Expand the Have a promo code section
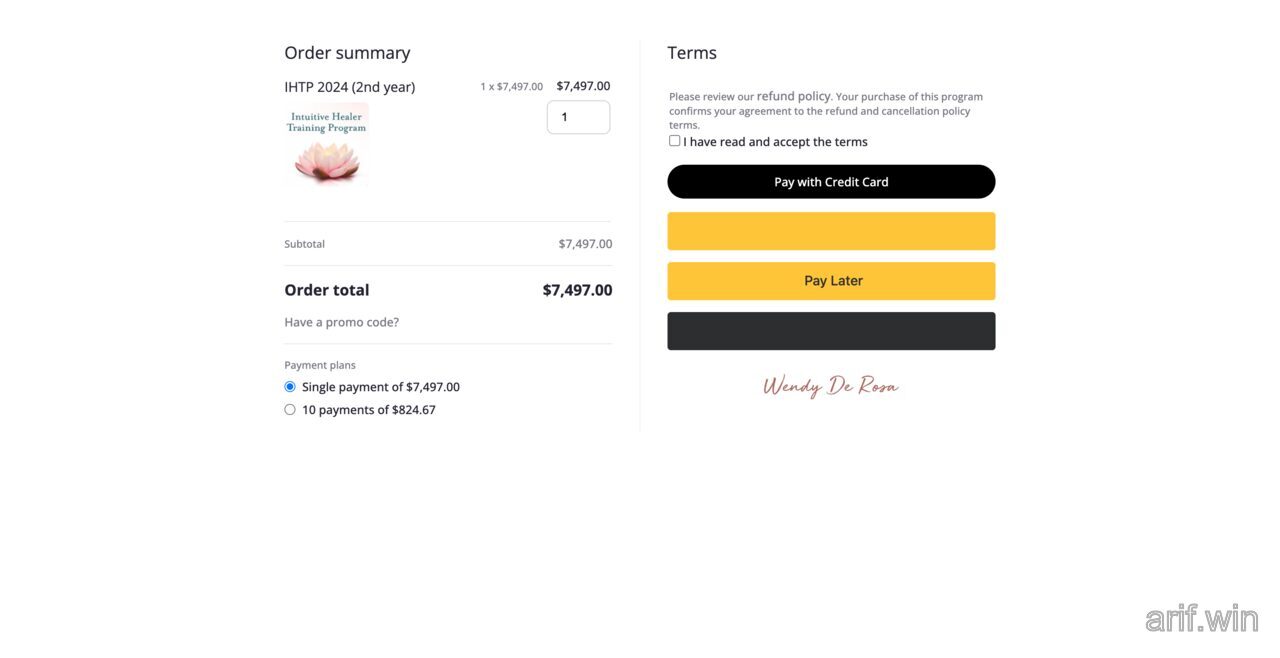1280x658 pixels. click(341, 321)
